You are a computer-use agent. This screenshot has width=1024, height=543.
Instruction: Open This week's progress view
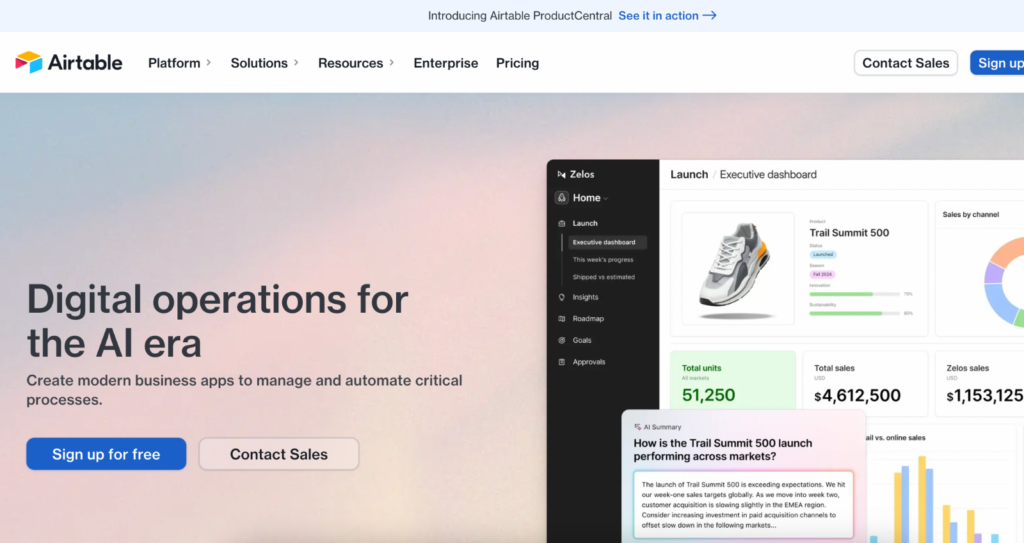(603, 259)
